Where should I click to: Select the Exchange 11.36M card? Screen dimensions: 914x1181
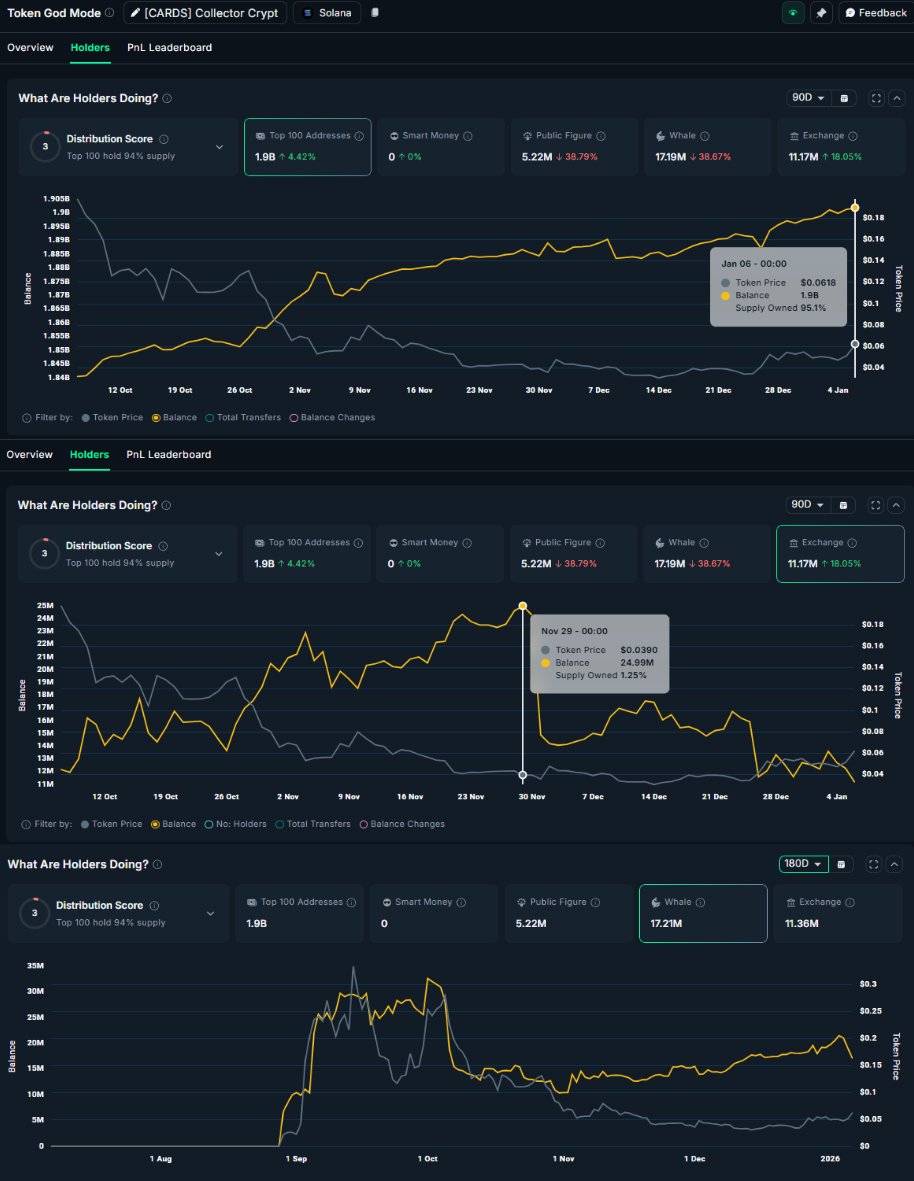[x=838, y=914]
